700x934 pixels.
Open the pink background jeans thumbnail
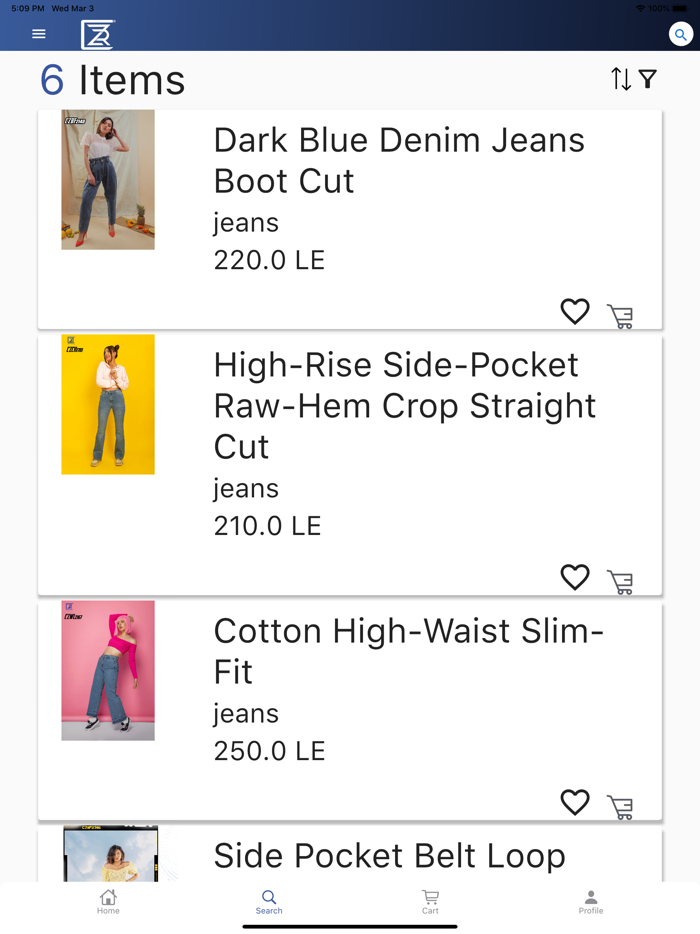tap(108, 670)
